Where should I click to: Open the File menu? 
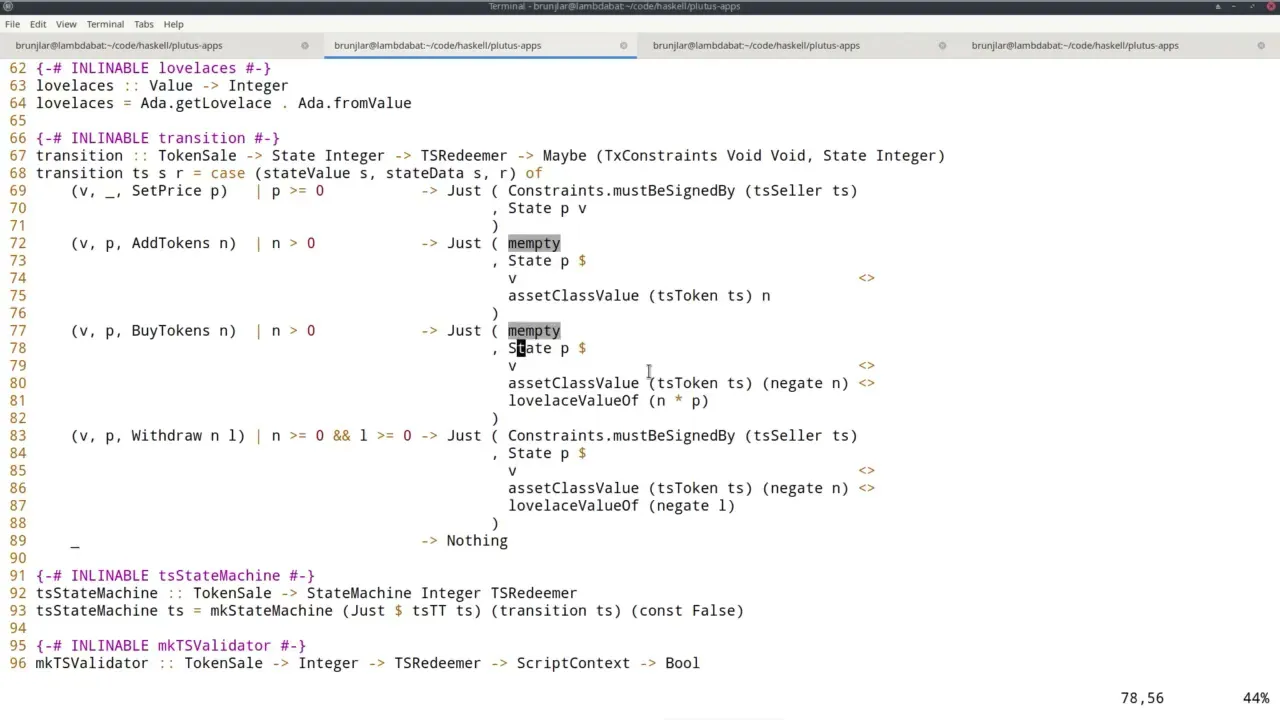tap(12, 24)
